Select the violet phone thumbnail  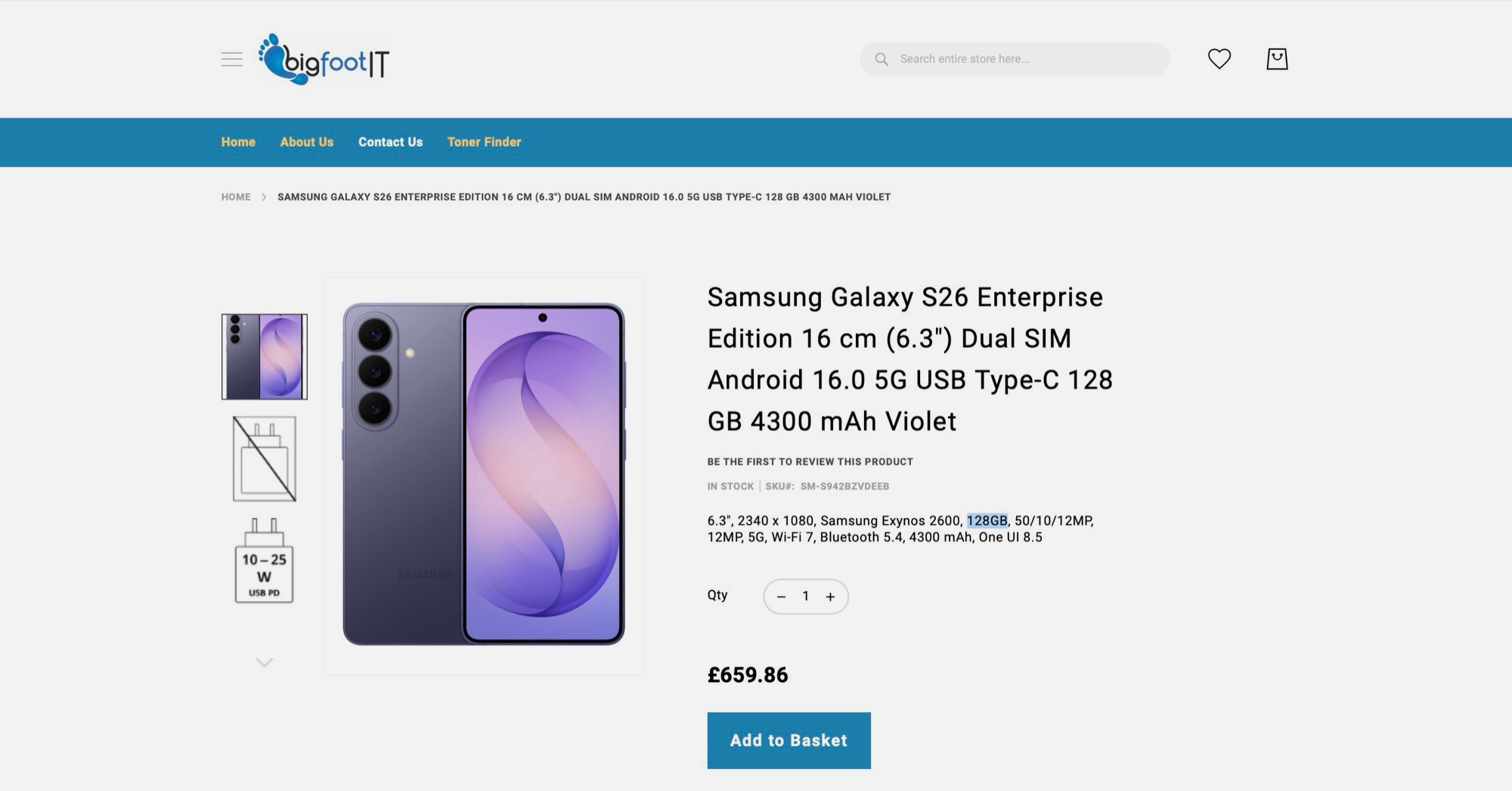click(265, 356)
